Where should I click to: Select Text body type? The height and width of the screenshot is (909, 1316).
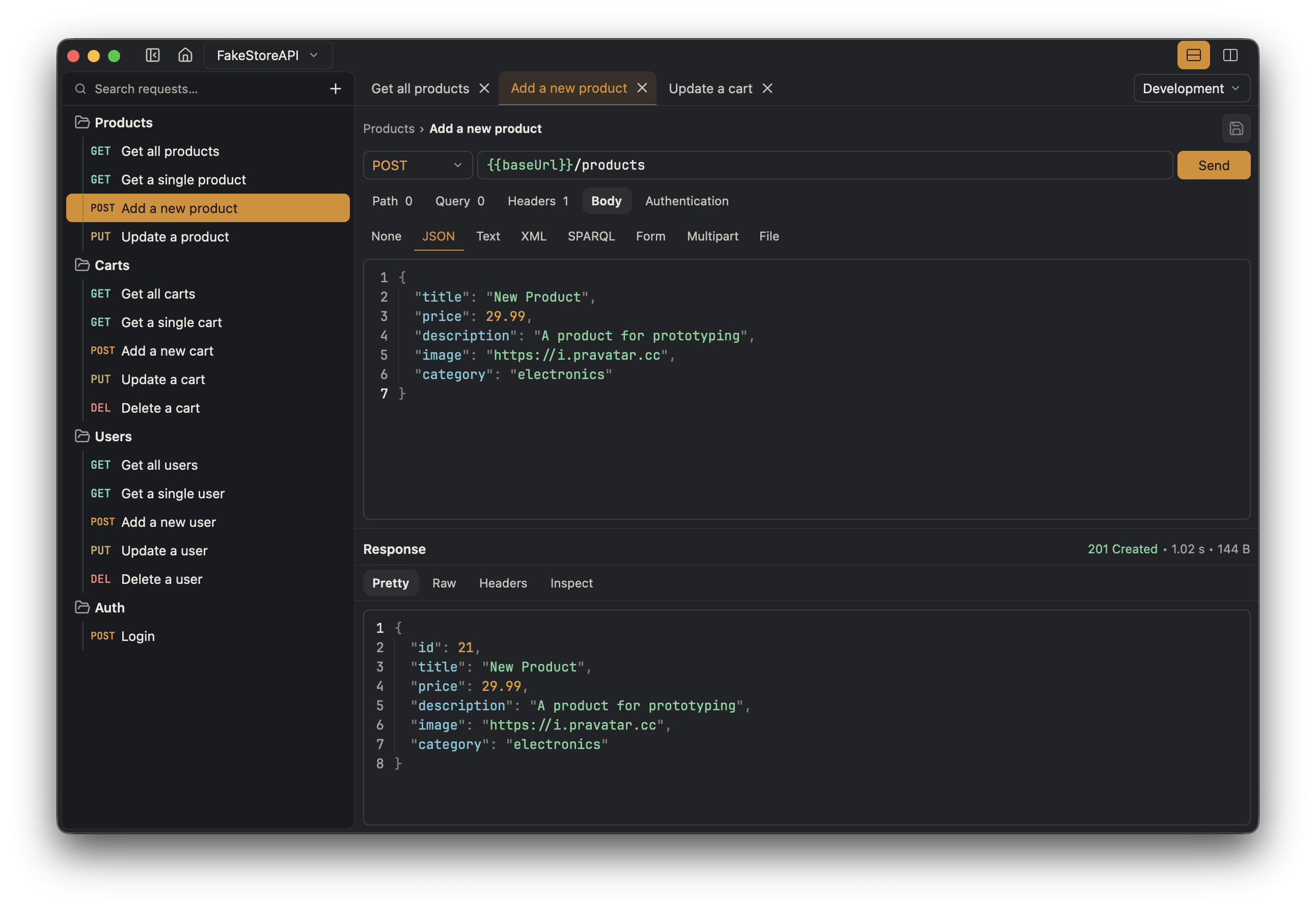pyautogui.click(x=488, y=236)
